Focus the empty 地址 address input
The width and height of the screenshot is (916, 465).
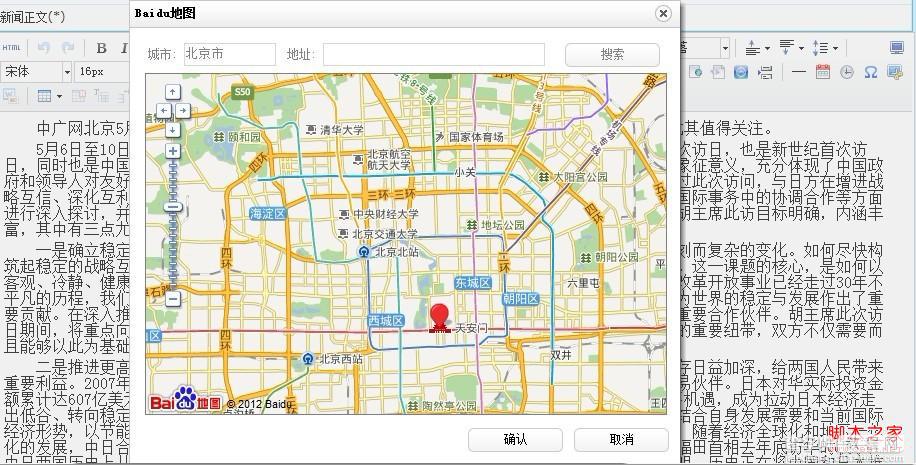(x=434, y=54)
